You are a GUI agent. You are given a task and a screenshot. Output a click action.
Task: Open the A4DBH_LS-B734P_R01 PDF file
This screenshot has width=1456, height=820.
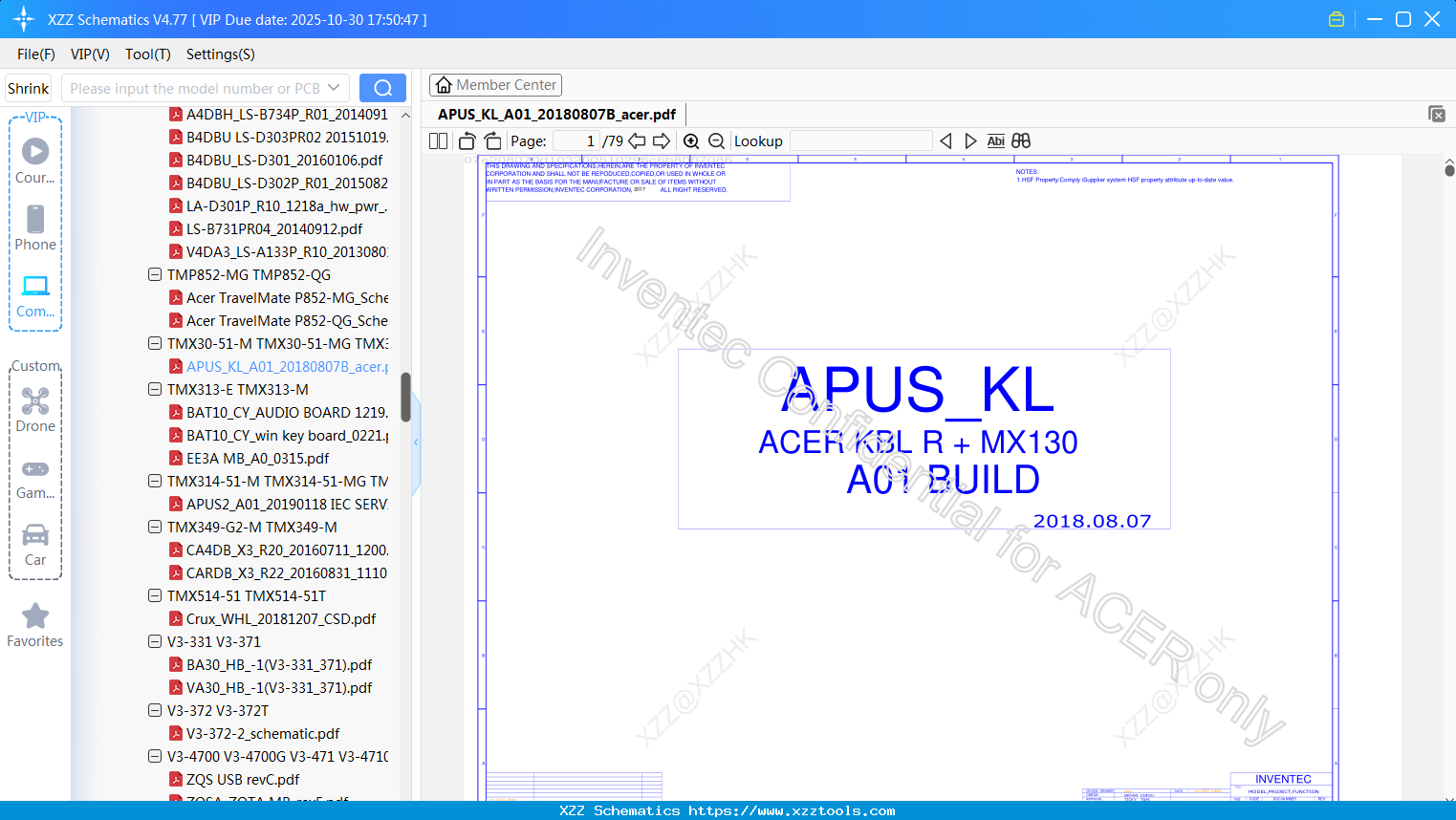[x=278, y=115]
